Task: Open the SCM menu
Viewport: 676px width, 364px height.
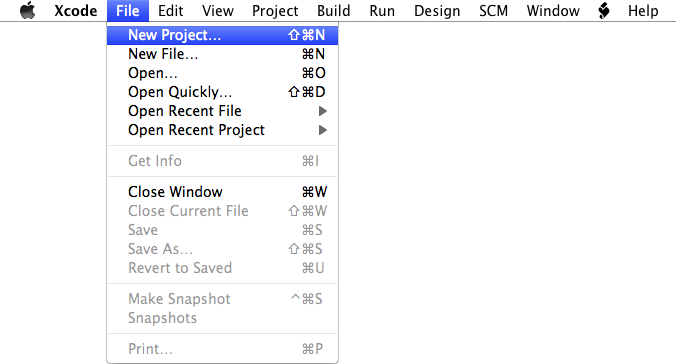Action: pos(493,10)
